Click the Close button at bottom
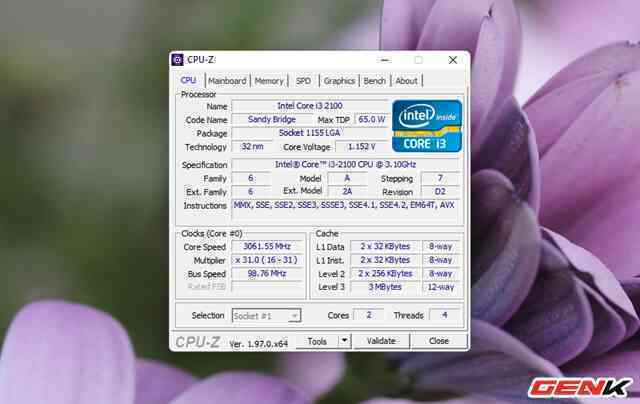This screenshot has width=640, height=404. 439,341
